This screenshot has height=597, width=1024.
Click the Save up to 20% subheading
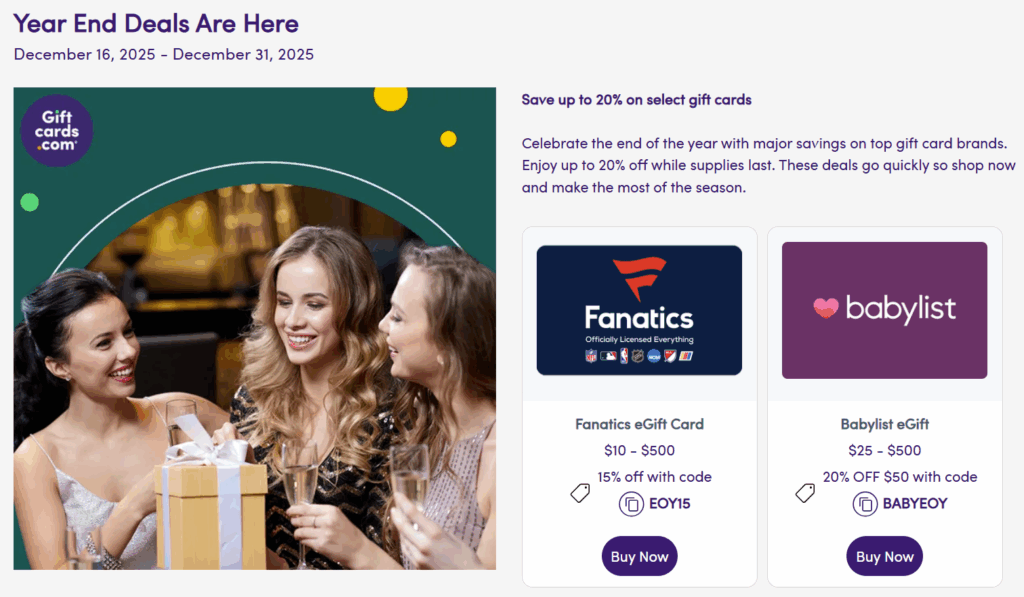click(x=636, y=100)
